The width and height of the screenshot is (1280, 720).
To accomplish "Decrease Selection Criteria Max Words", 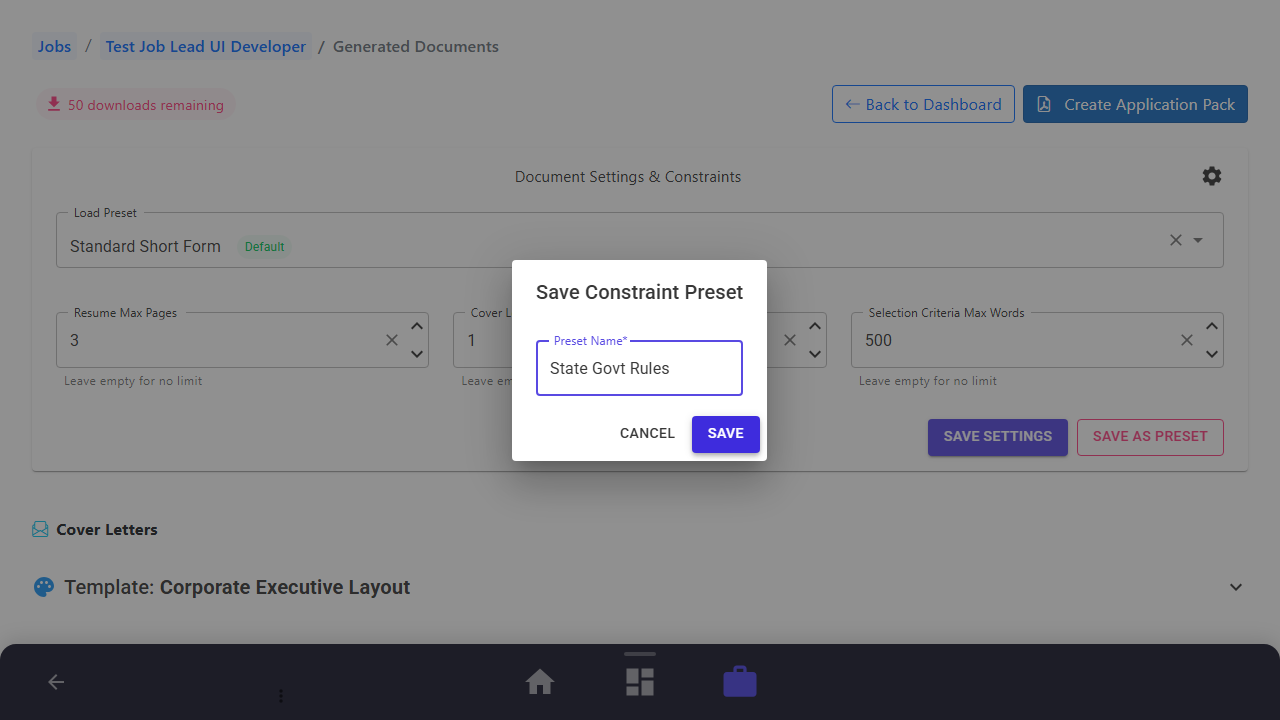I will click(1212, 354).
